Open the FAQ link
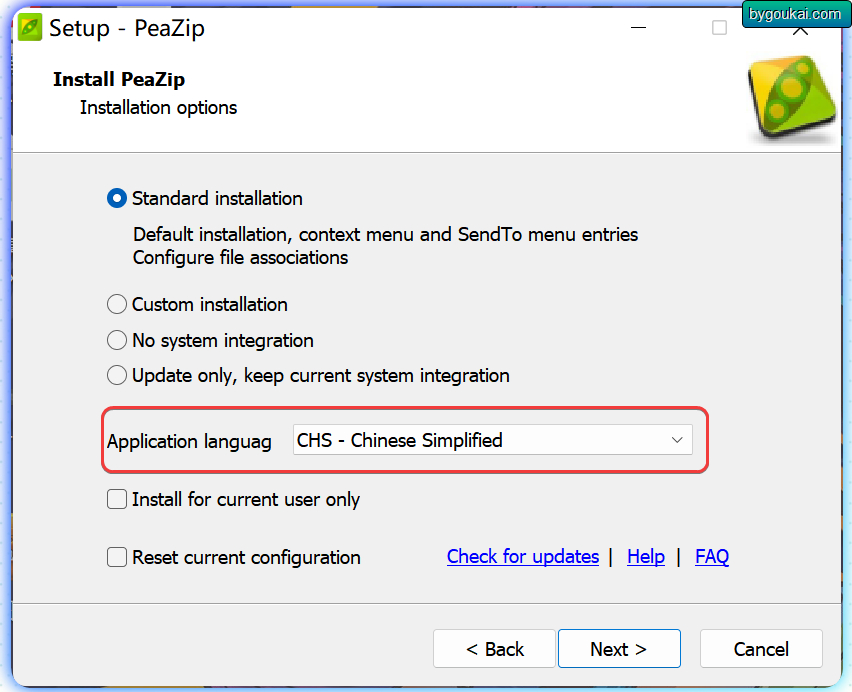The image size is (852, 692). point(711,557)
